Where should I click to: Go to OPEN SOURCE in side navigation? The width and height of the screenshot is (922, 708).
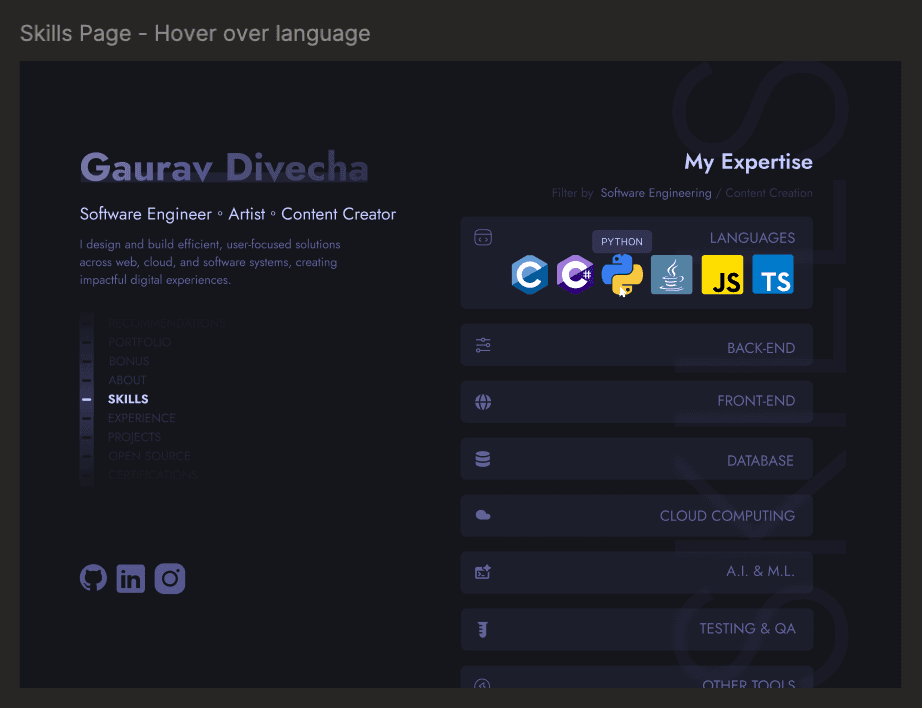tap(149, 456)
